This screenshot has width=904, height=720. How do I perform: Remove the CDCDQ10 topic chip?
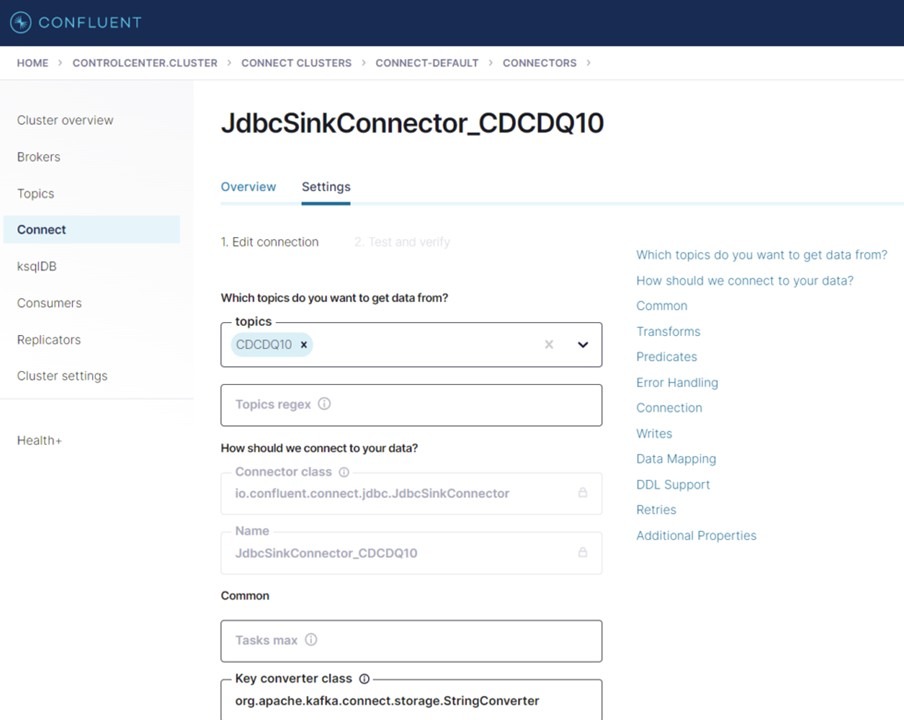tap(303, 344)
